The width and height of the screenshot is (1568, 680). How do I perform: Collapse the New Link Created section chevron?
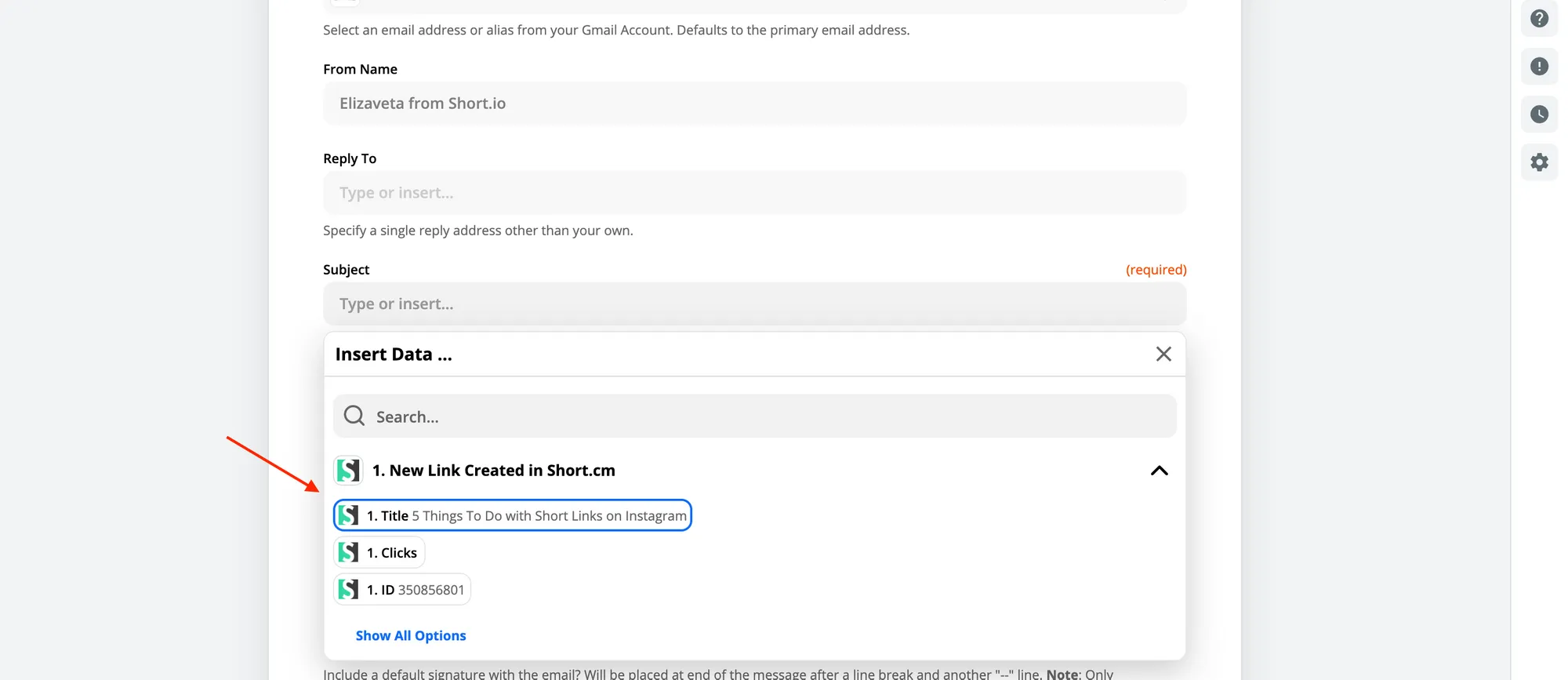[x=1159, y=471]
